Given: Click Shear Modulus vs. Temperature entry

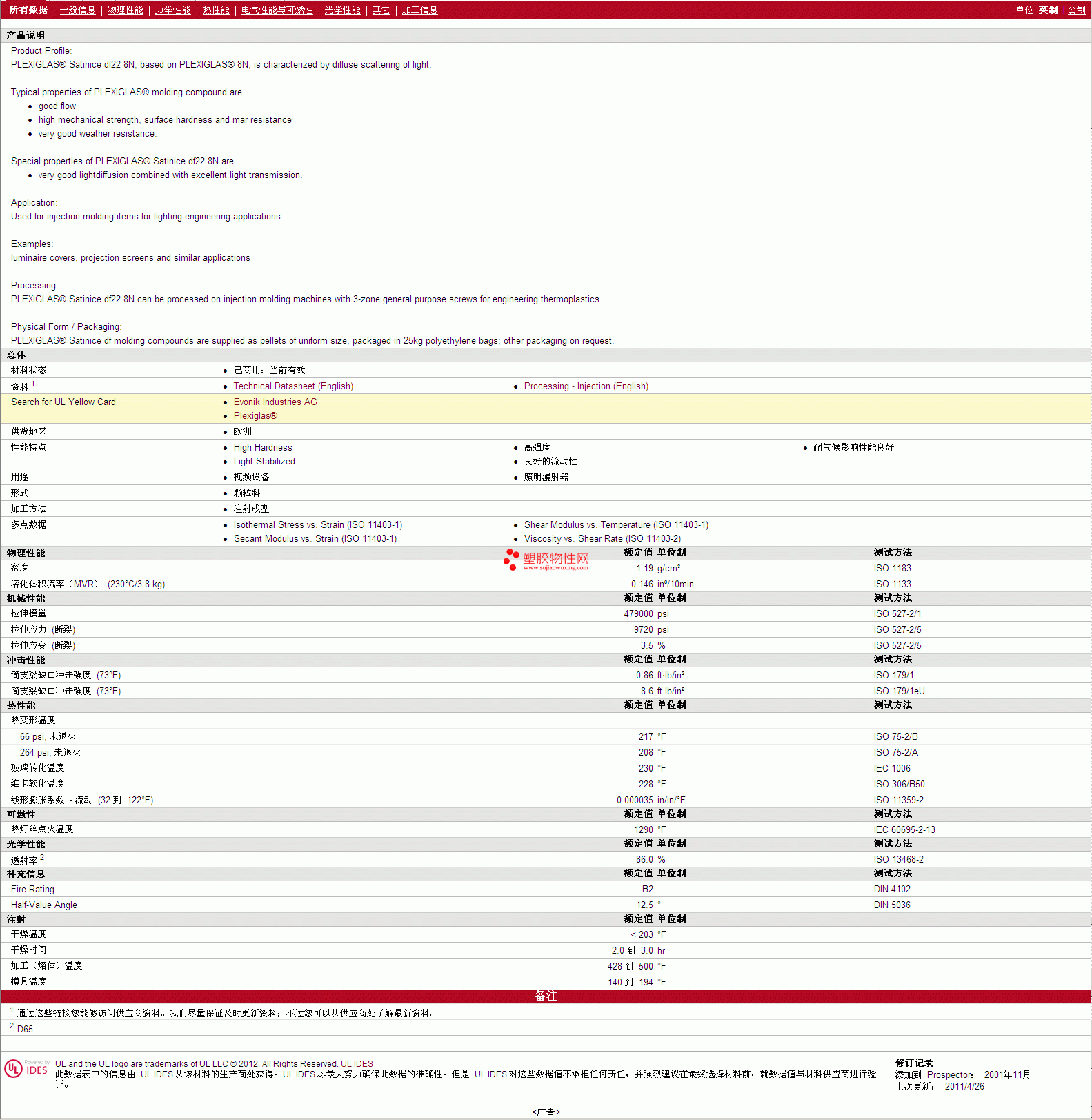Looking at the screenshot, I should click(616, 525).
